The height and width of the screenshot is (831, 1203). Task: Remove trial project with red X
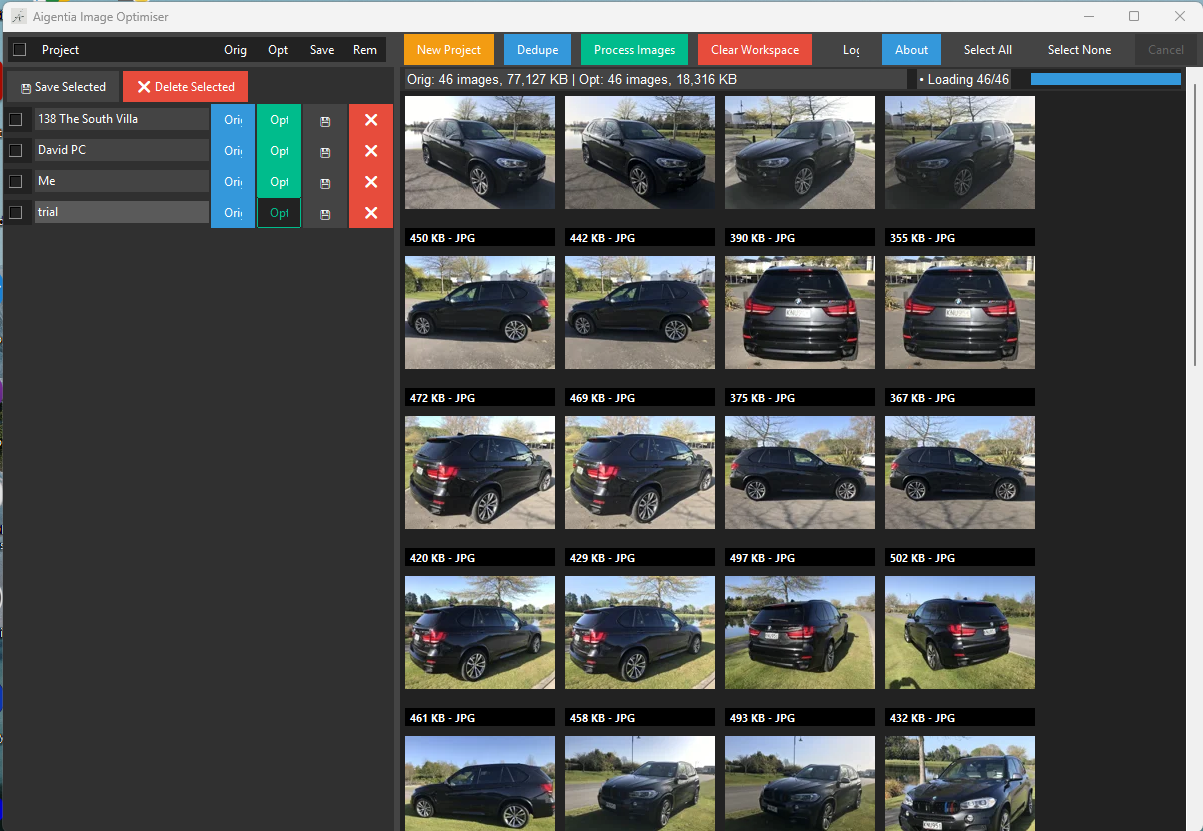pos(371,213)
